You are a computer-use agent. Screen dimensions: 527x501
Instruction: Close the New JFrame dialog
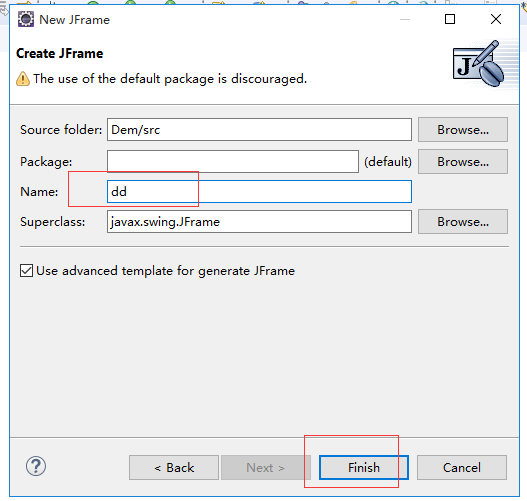pyautogui.click(x=496, y=19)
